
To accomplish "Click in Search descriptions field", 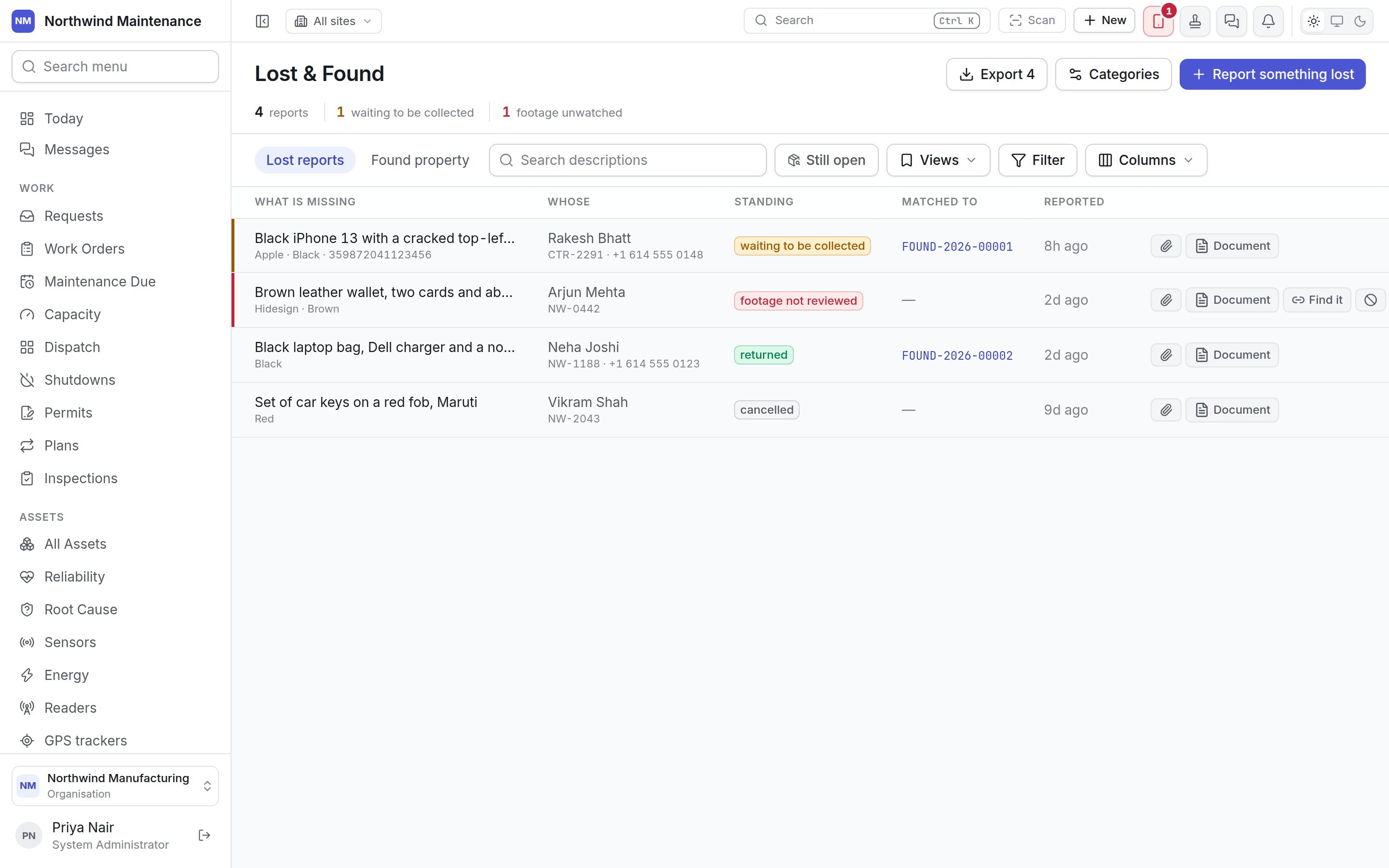I will (x=627, y=160).
